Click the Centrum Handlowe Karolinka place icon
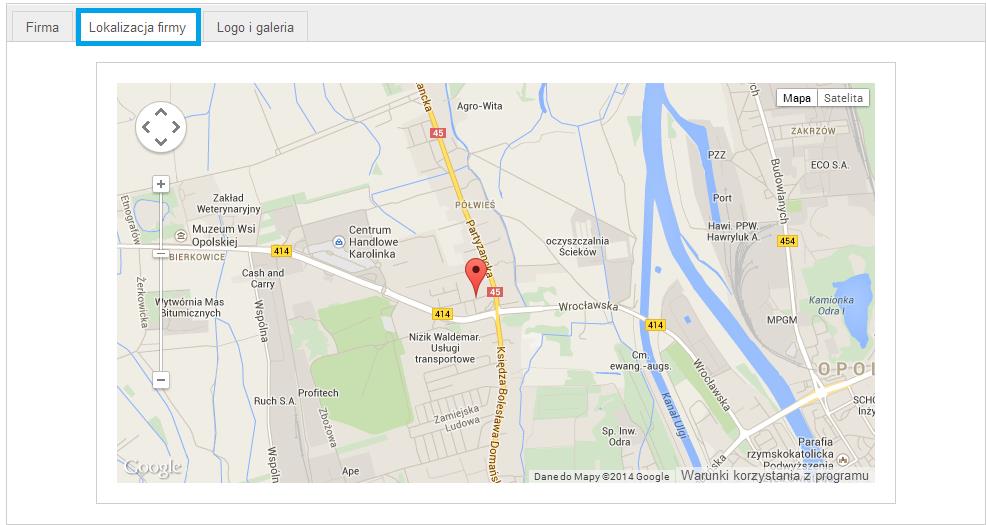 (338, 241)
